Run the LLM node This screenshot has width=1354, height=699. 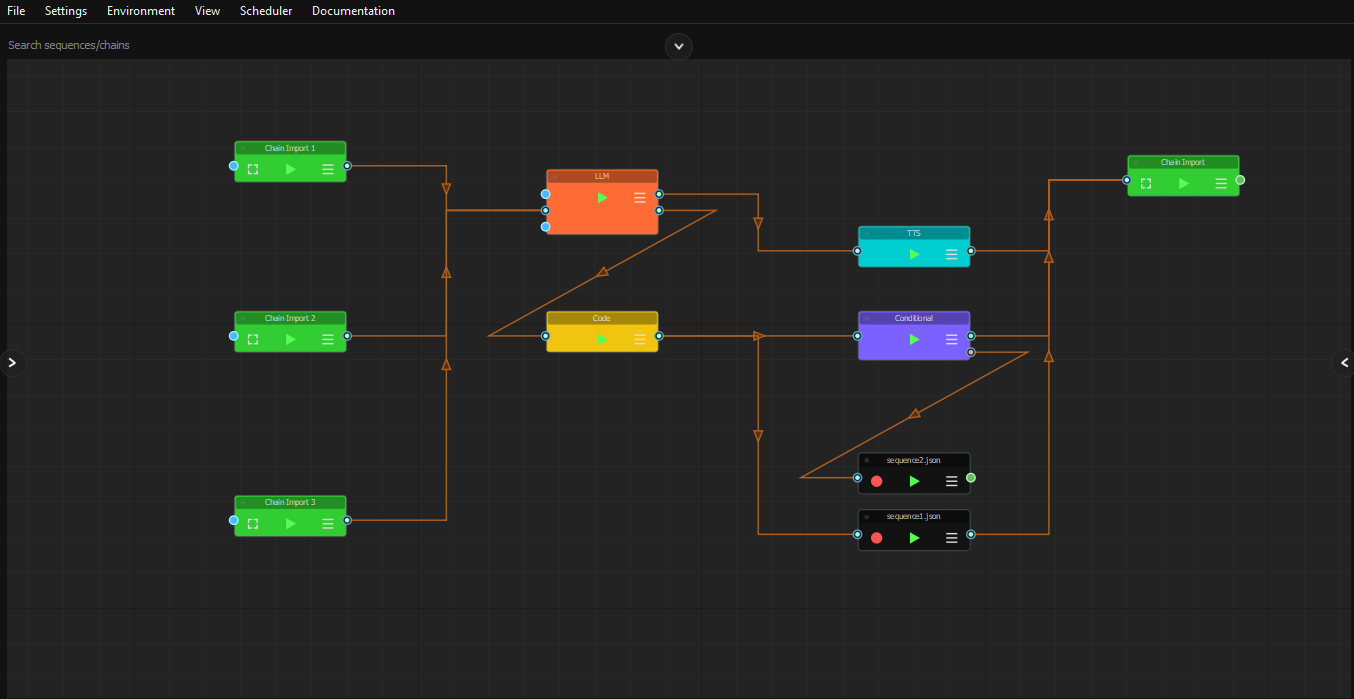(602, 197)
